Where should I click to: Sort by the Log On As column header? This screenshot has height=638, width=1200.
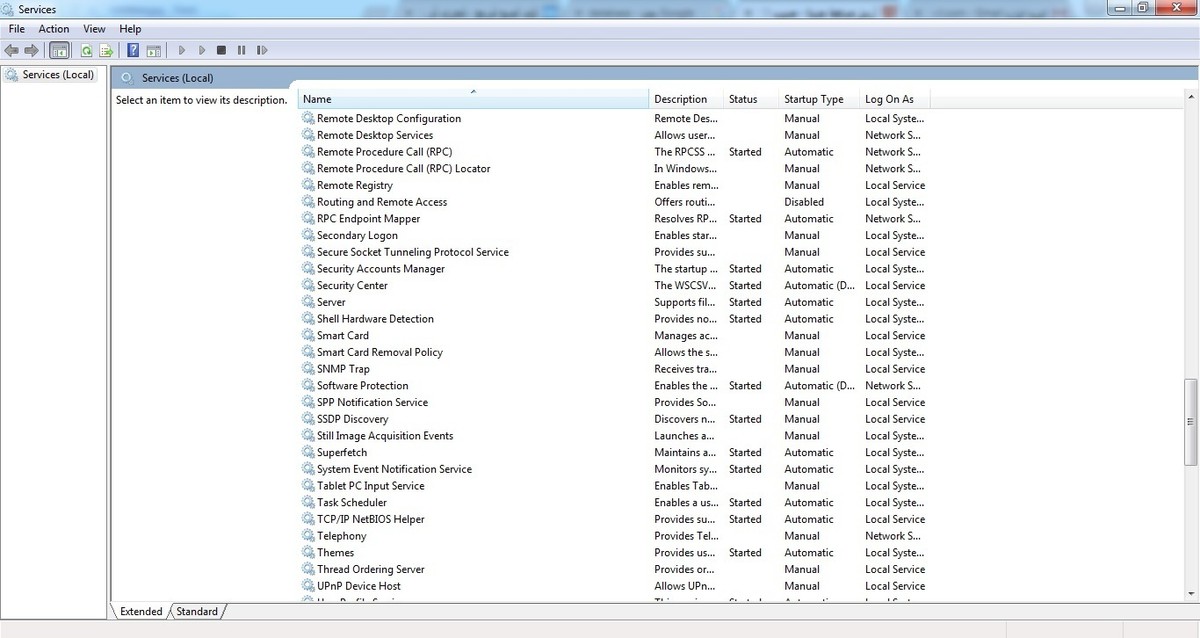[889, 99]
